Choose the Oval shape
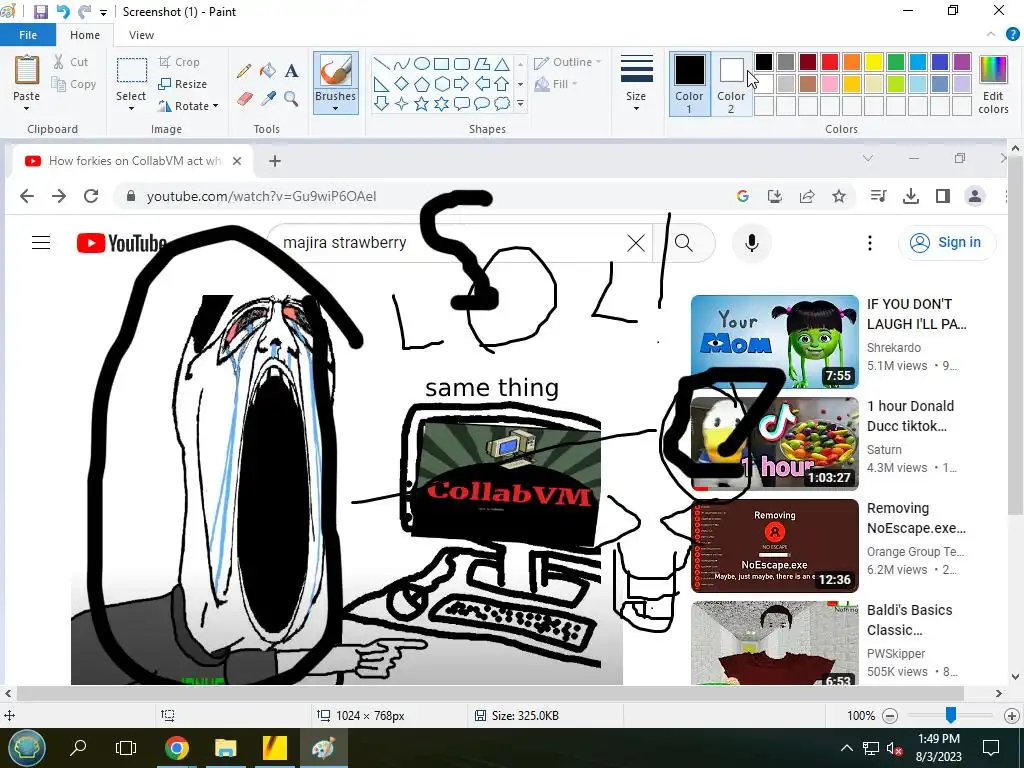Image resolution: width=1024 pixels, height=768 pixels. point(422,64)
